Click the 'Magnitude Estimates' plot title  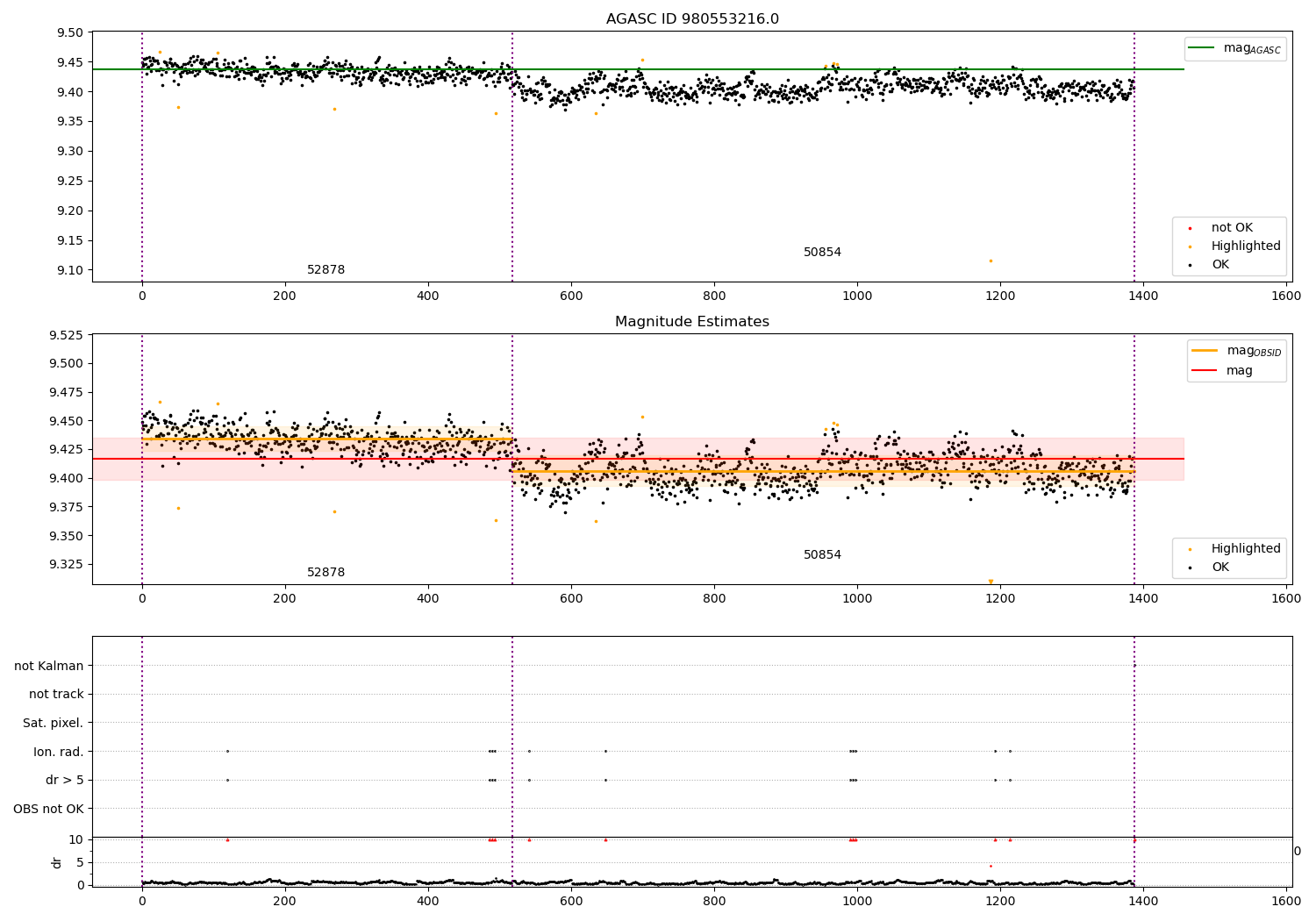692,322
